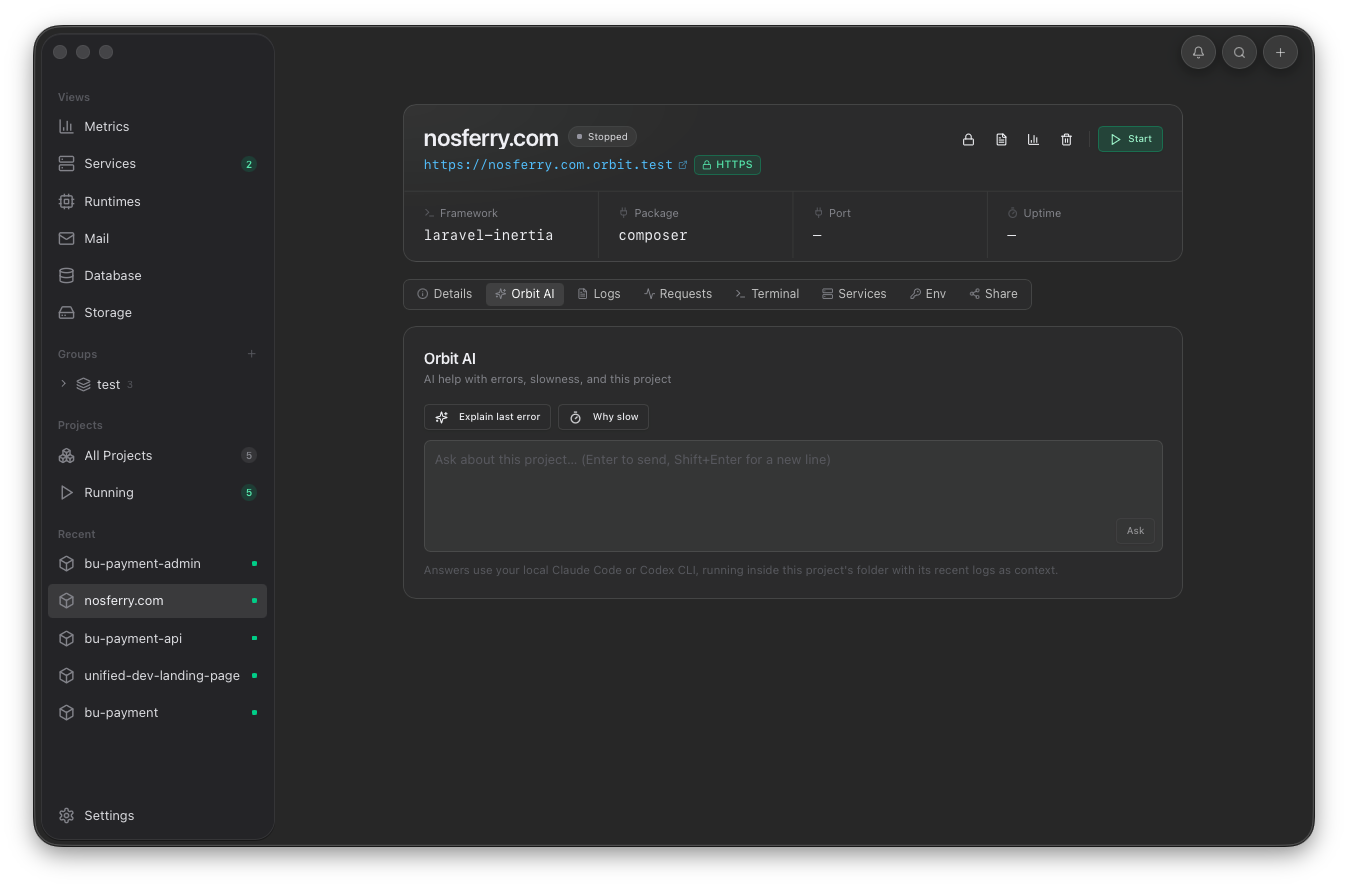The image size is (1348, 888).
Task: Open the notifications bell icon
Action: [1198, 52]
